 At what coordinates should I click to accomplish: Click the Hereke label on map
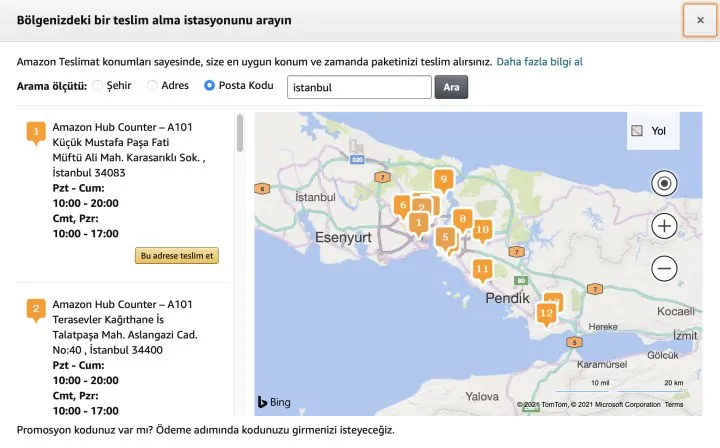(603, 327)
